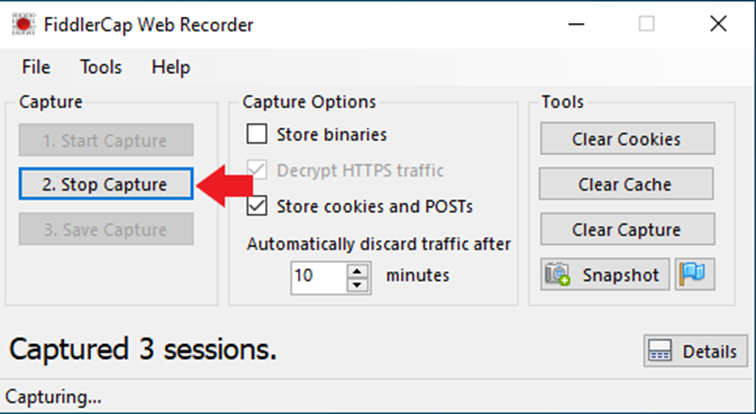Click the camera icon on Snapshot button
756x414 pixels.
coord(557,274)
